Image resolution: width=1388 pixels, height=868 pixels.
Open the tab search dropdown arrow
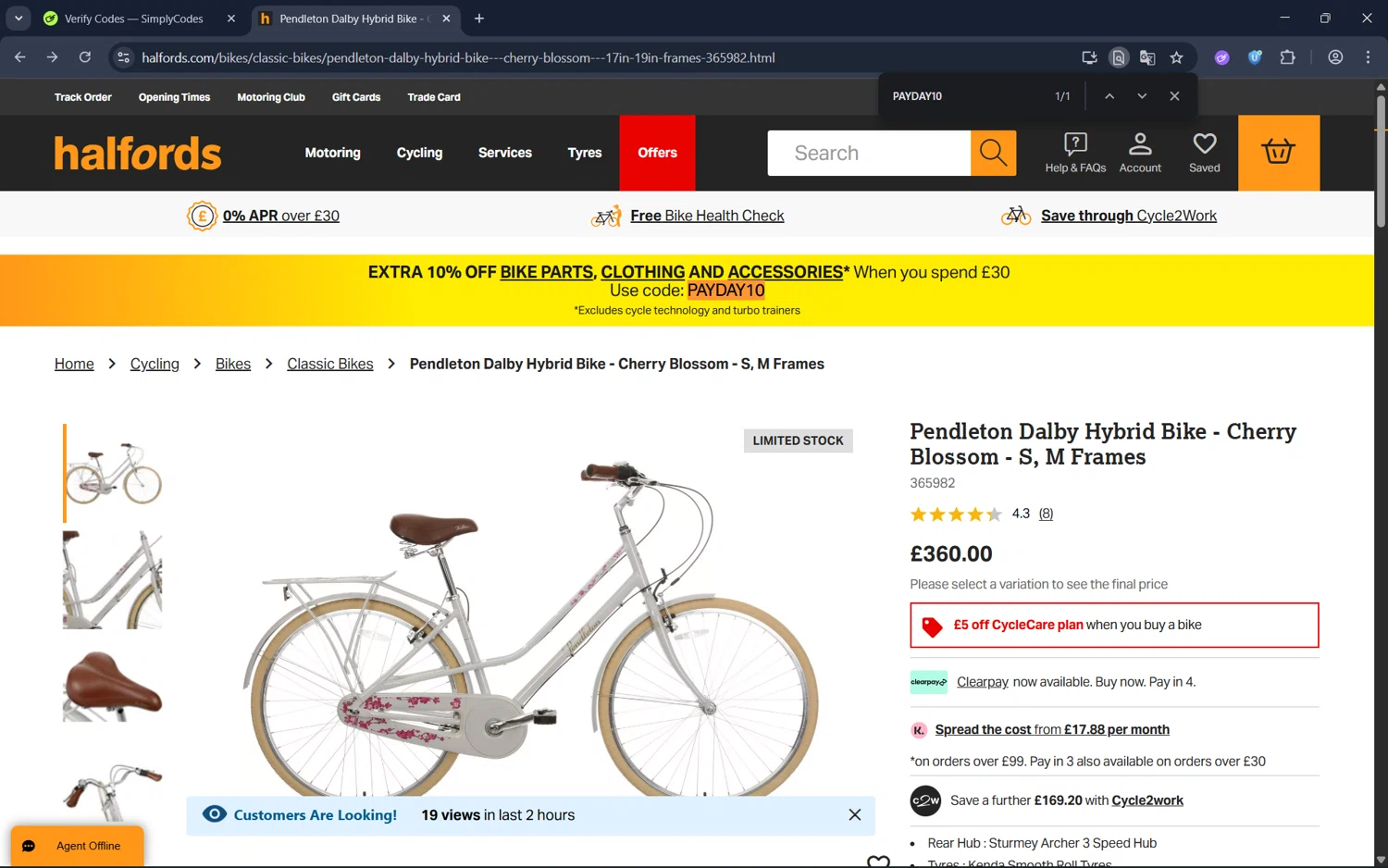coord(19,19)
